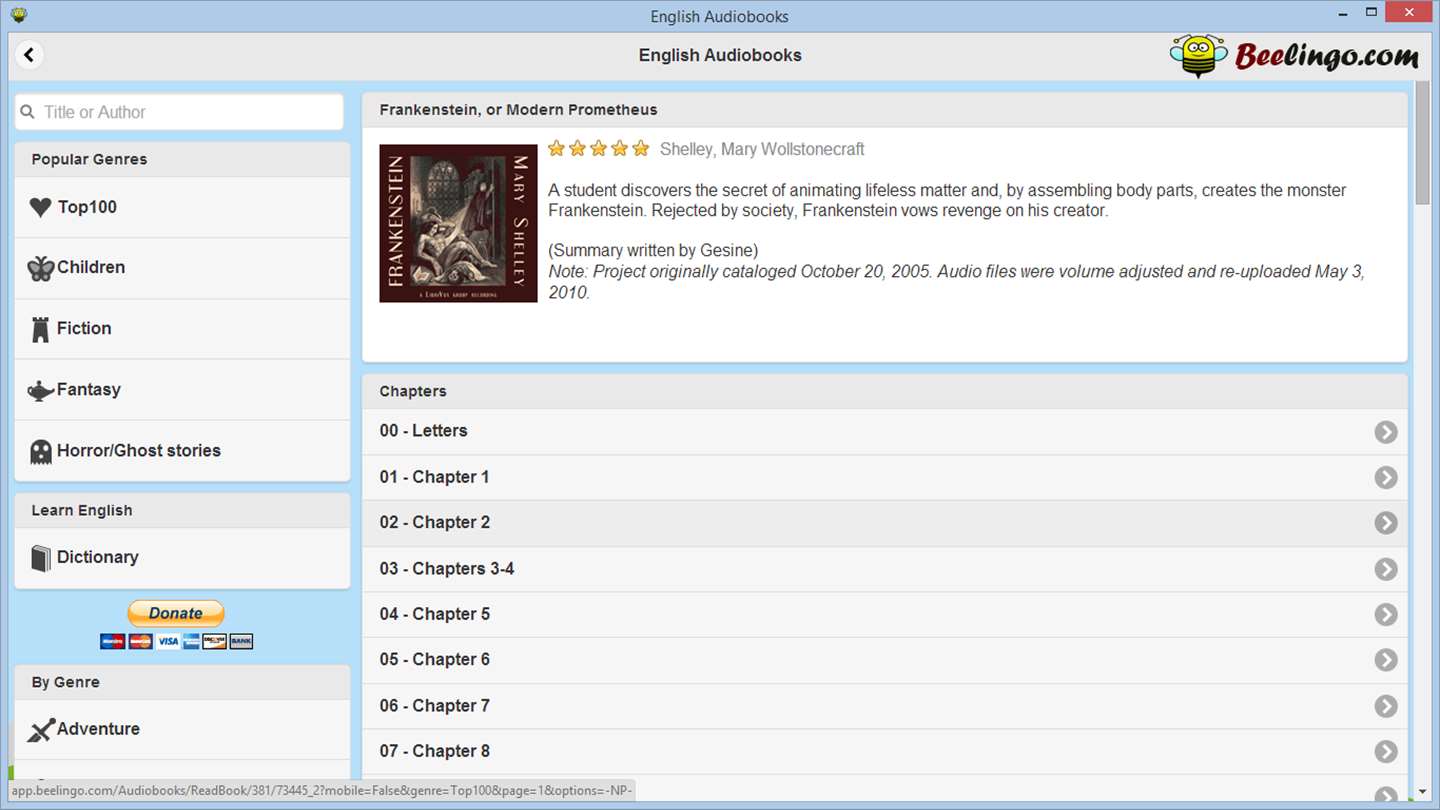
Task: Select the Fantasy genre
Action: 182,390
